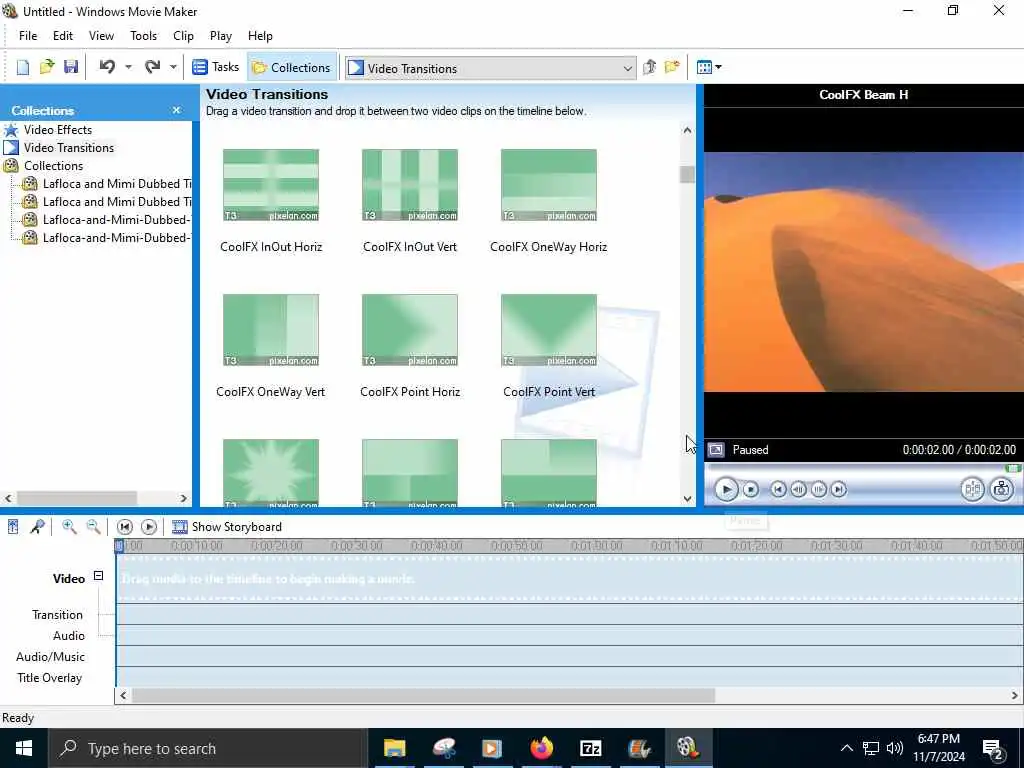Open the Edit menu
Screen dimensions: 1024x768
coord(63,36)
